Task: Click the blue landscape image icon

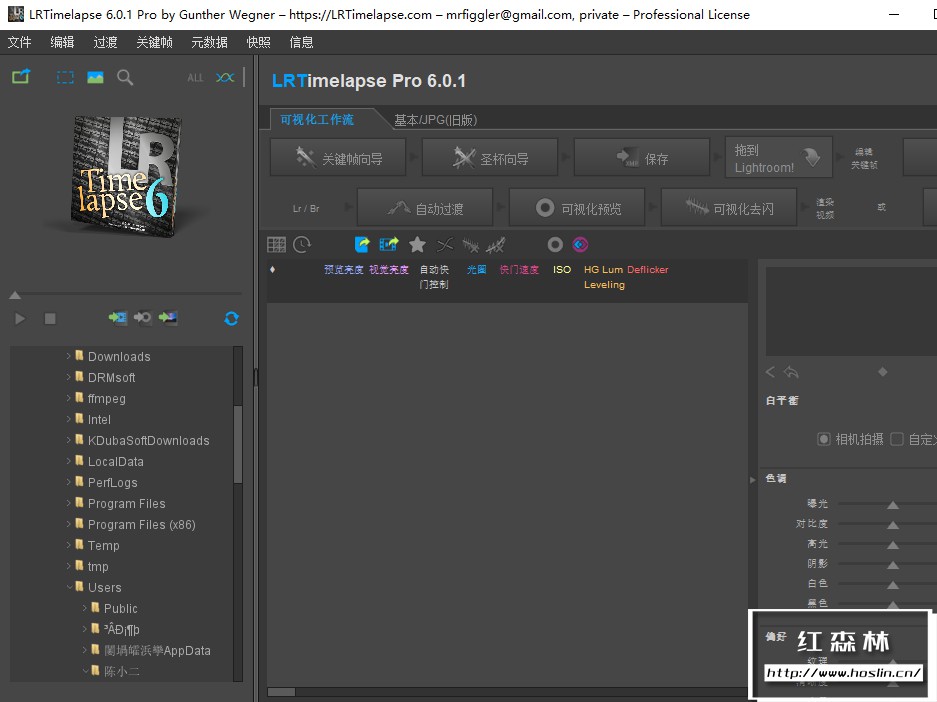Action: (95, 78)
